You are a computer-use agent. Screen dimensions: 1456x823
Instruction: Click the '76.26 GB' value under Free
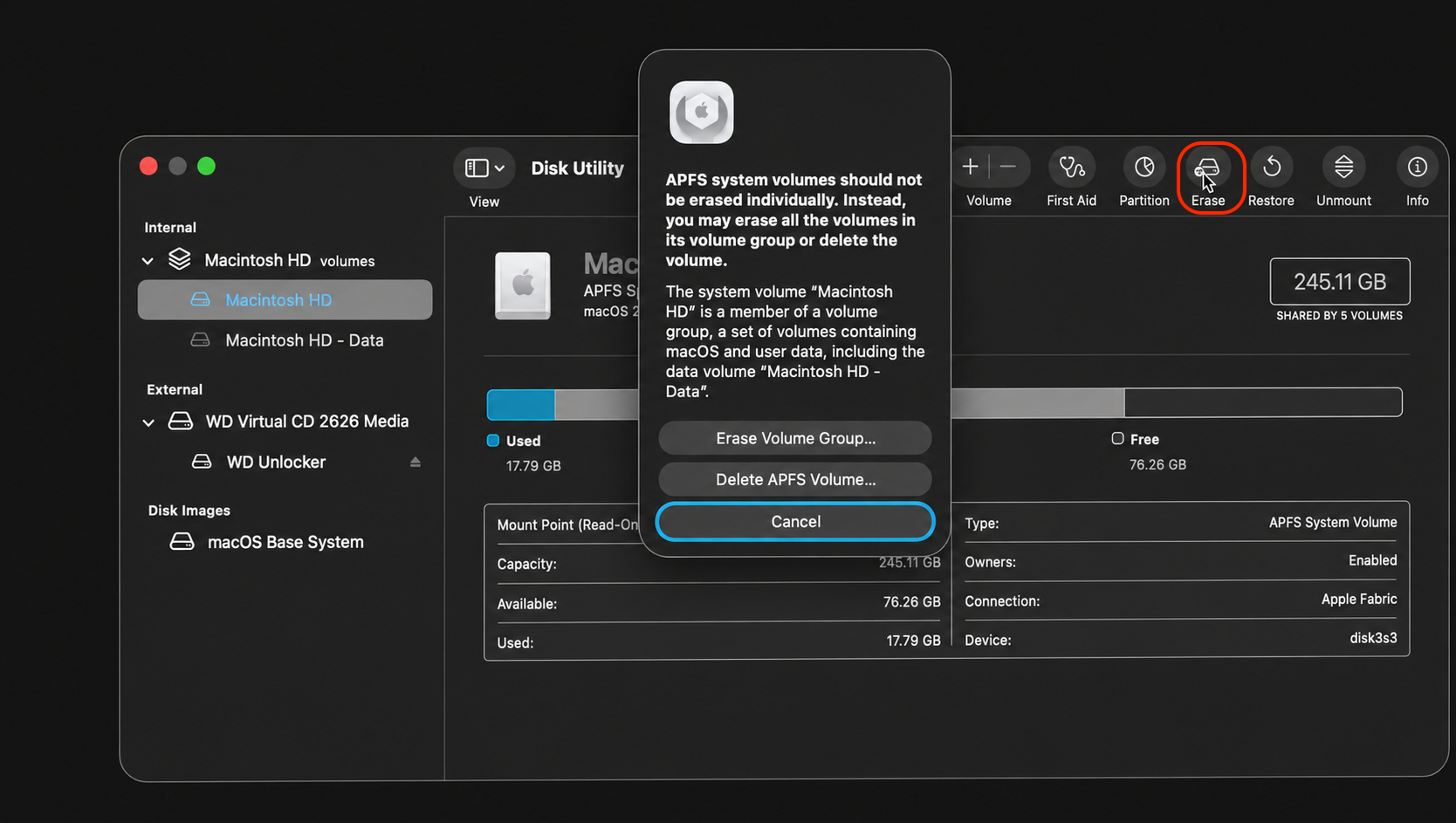tap(1157, 464)
